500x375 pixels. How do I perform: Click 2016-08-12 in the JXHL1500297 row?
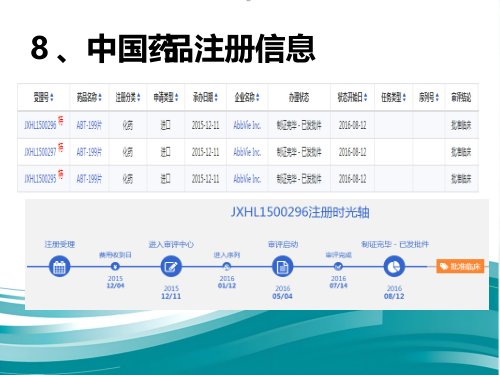coord(352,152)
